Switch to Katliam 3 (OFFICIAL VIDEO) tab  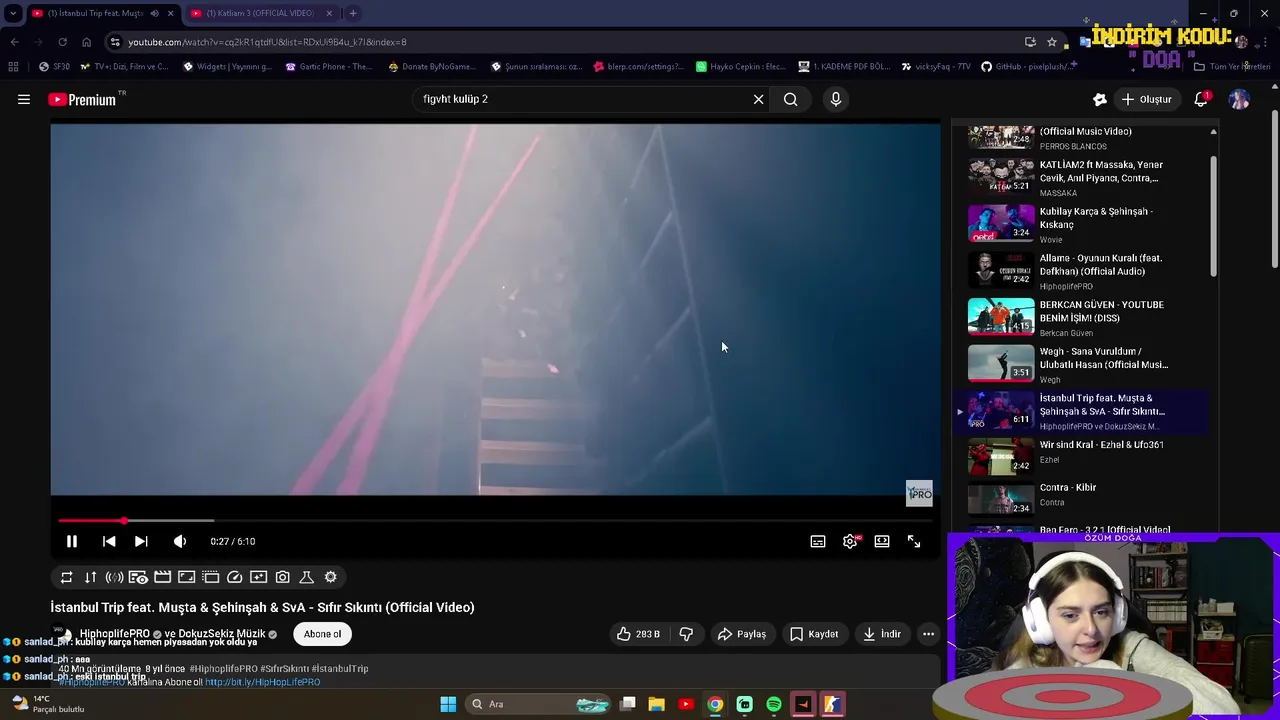(262, 13)
